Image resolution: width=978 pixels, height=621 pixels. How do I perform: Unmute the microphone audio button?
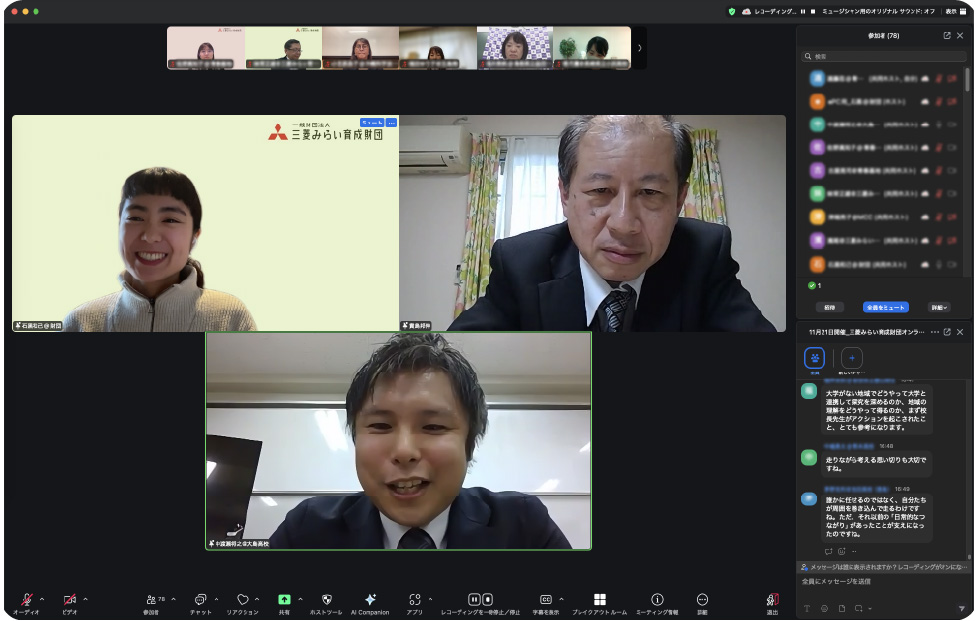click(x=26, y=600)
